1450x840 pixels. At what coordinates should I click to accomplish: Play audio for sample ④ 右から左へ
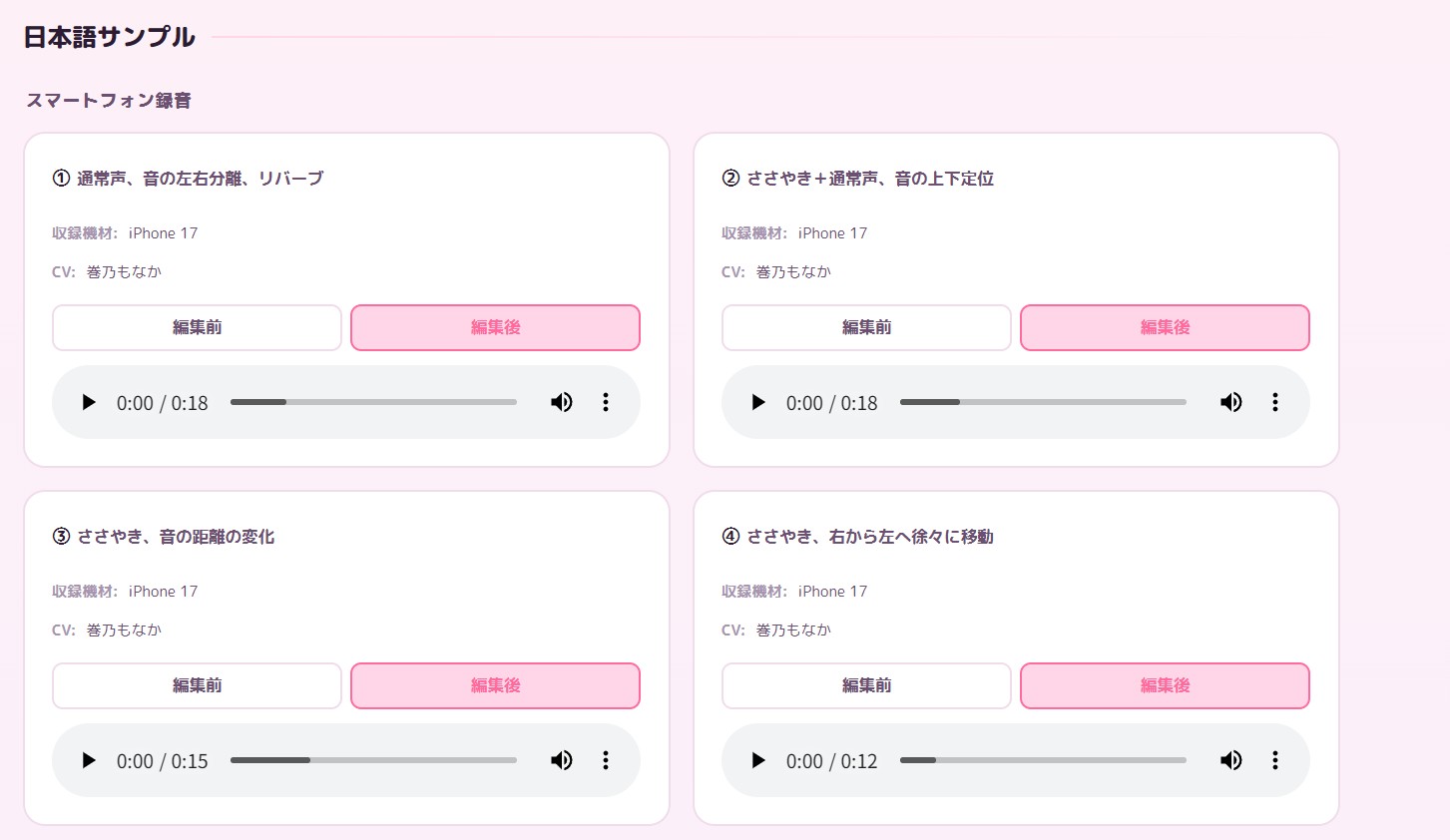(x=758, y=760)
